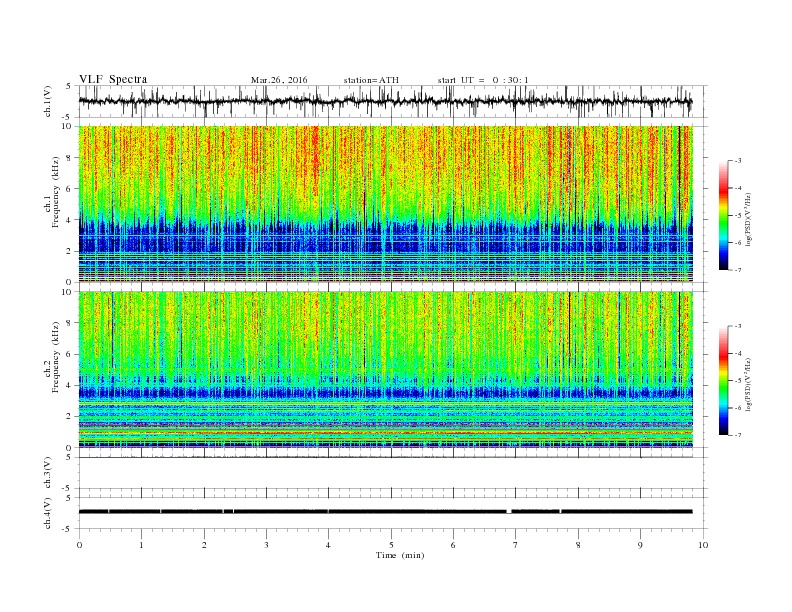Click the "10" tick on time axis

[x=703, y=545]
